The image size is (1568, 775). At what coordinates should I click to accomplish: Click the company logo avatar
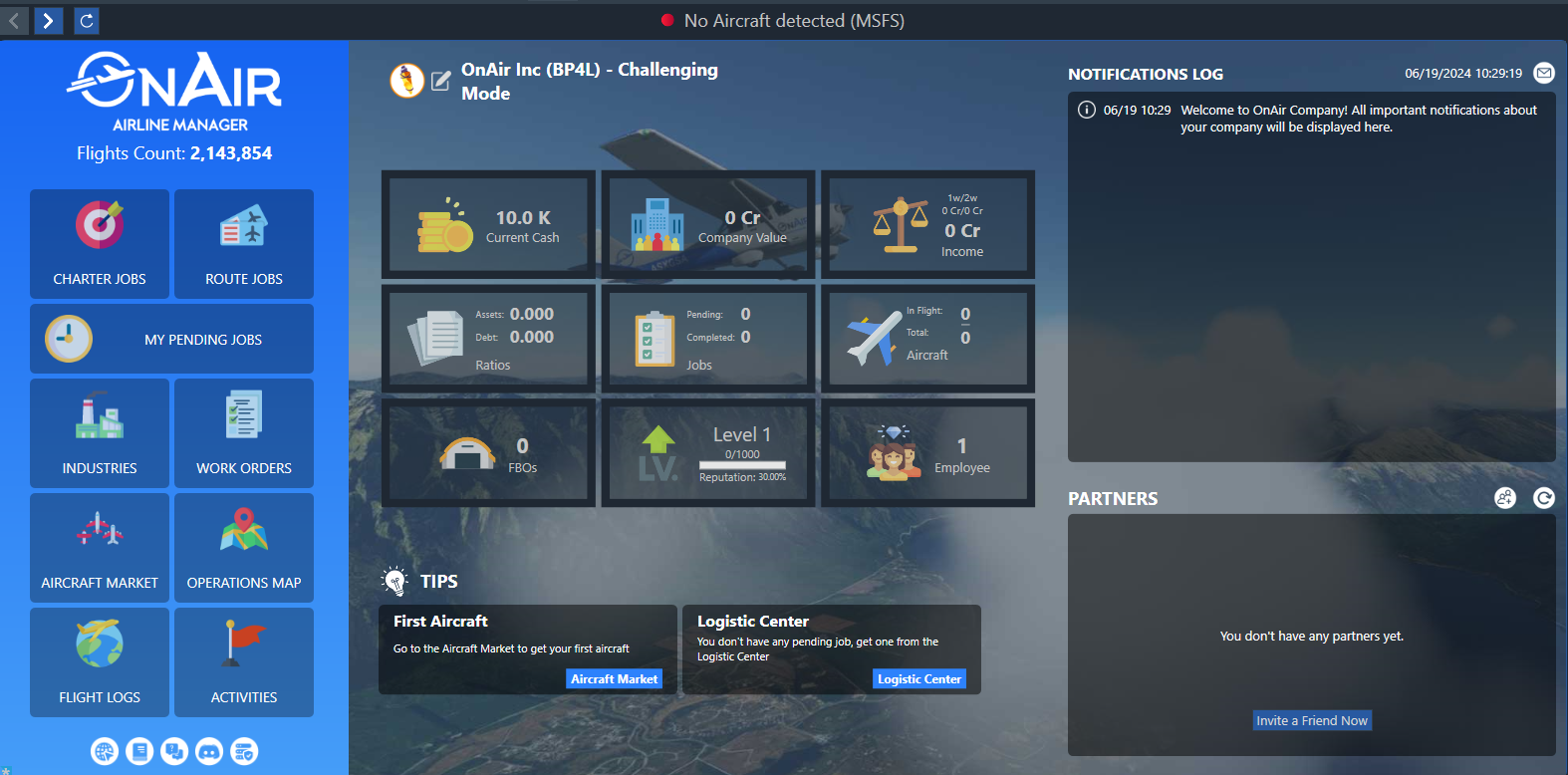406,81
